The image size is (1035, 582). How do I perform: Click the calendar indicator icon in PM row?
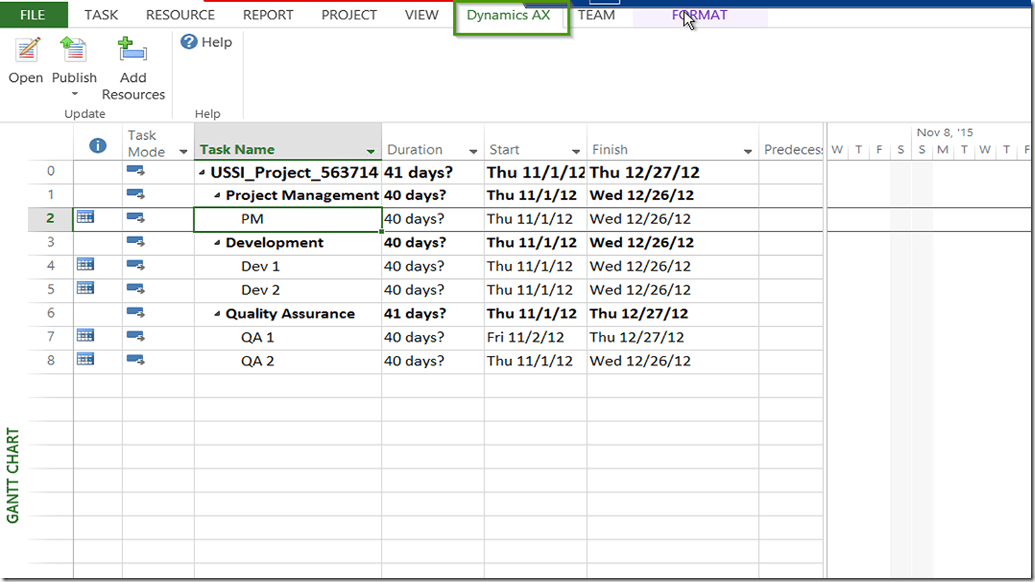click(x=86, y=217)
